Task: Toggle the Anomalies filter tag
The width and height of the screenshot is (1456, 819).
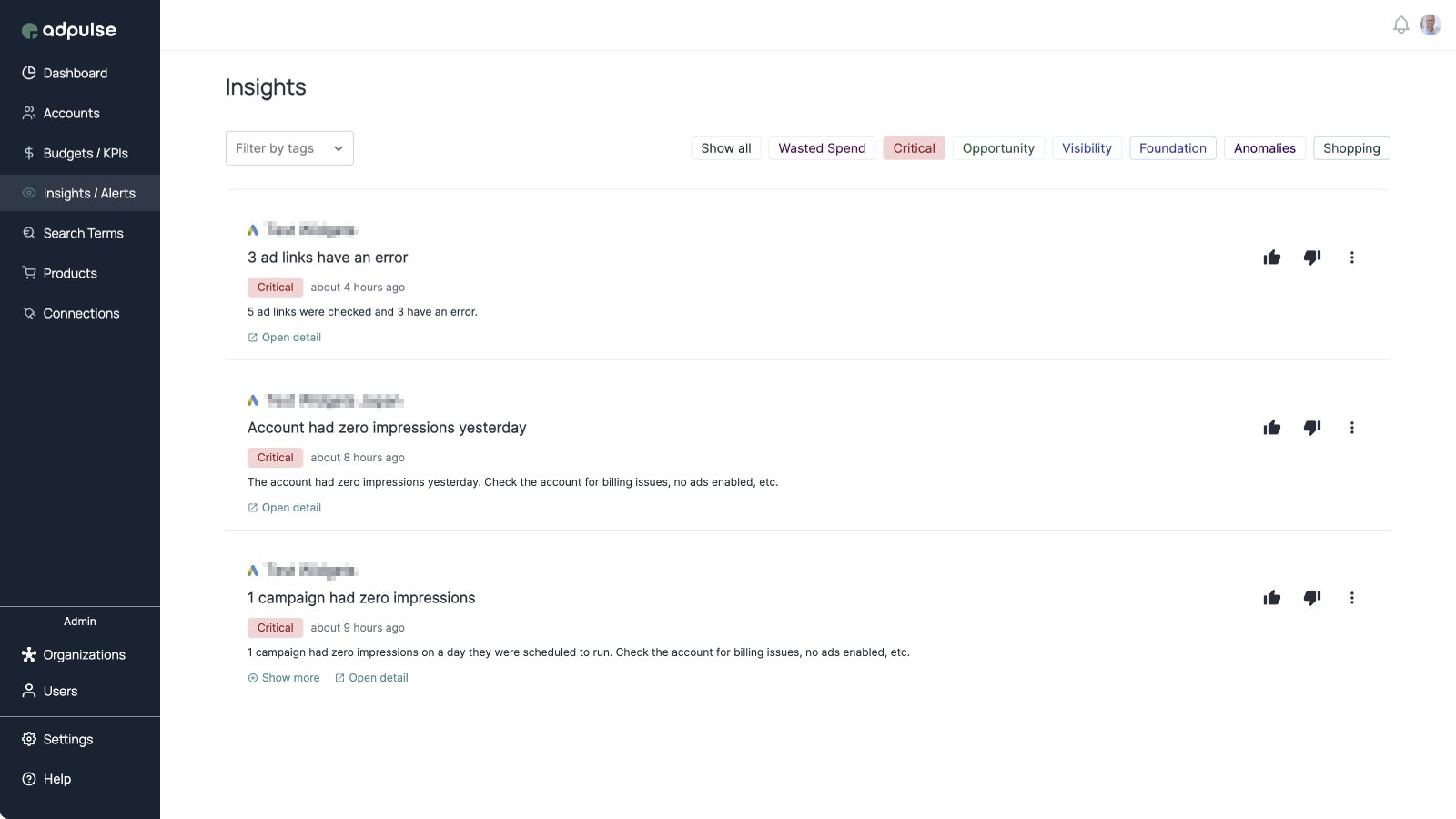Action: point(1264,148)
